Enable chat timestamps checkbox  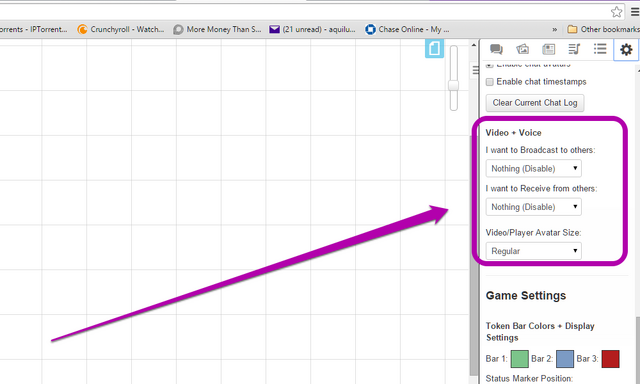[490, 82]
